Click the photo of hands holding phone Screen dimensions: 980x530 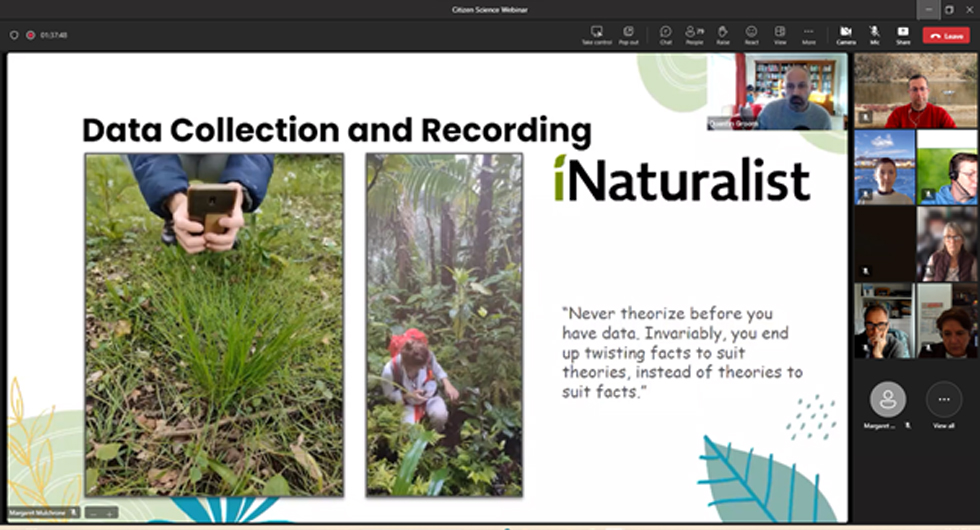[214, 325]
